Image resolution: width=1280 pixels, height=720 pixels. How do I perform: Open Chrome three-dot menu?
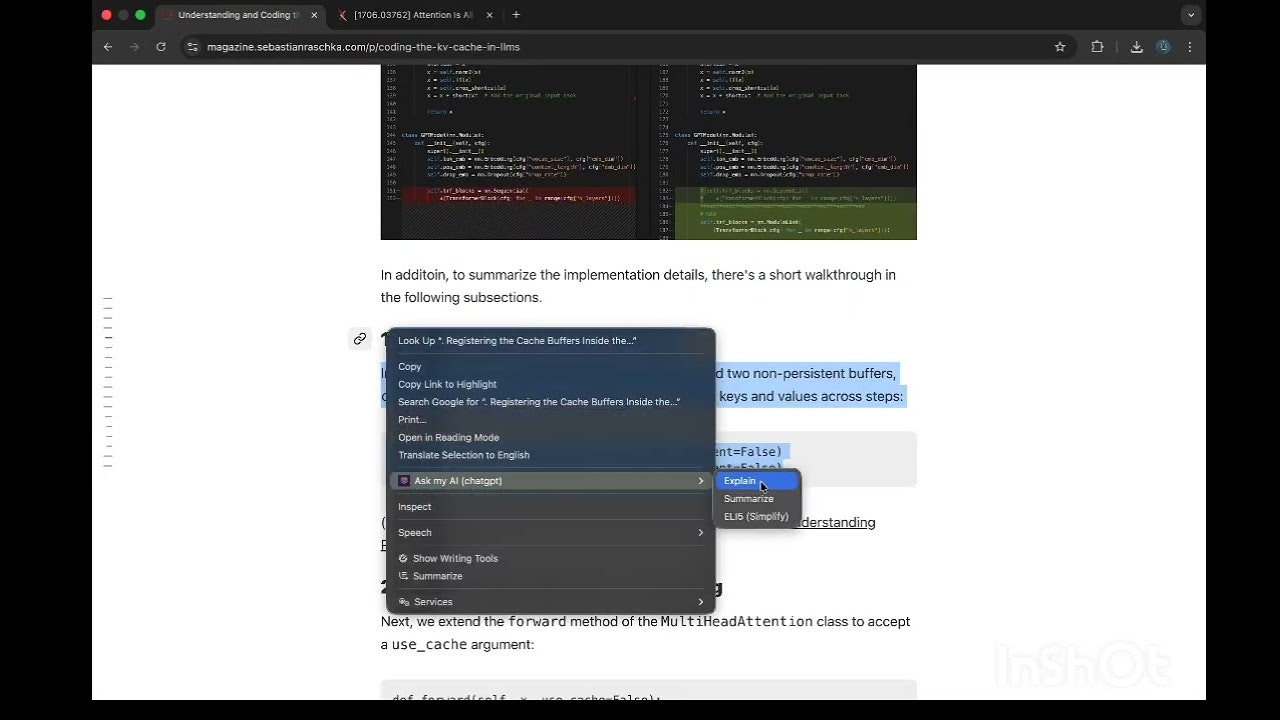1190,47
